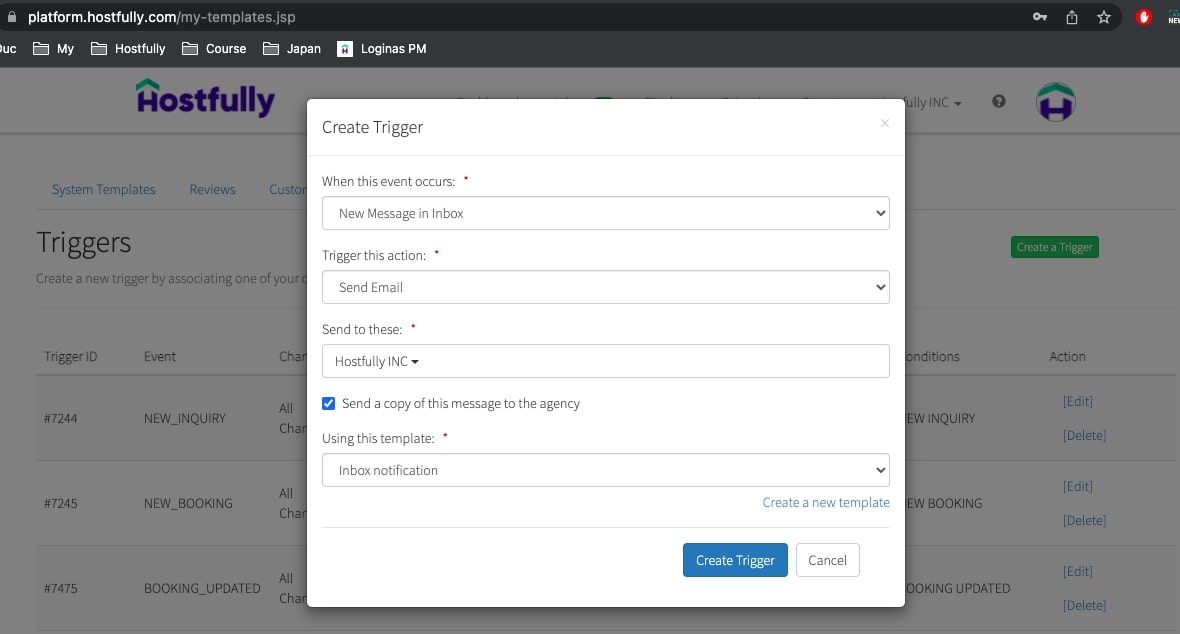Screen dimensions: 1180x634
Task: Click the Hostfully profile avatar icon
Action: [1055, 101]
